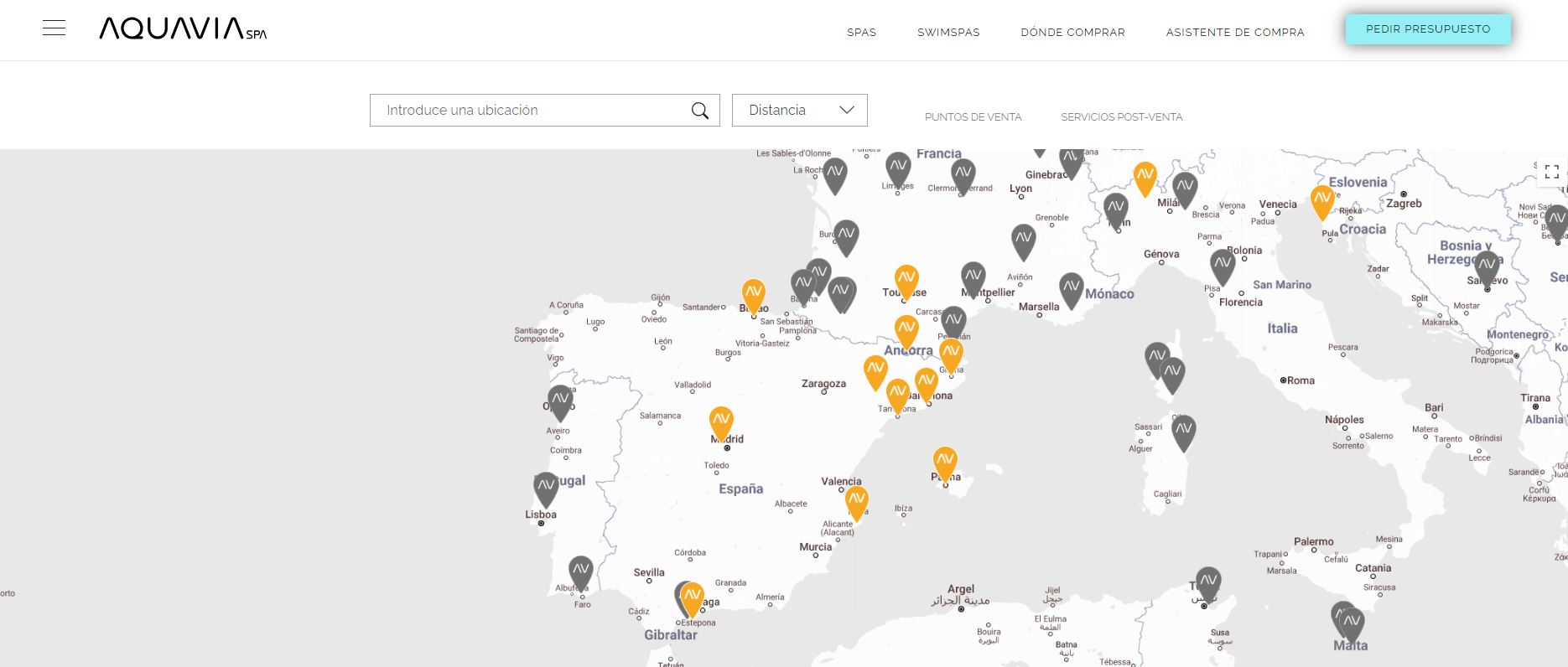This screenshot has height=667, width=1568.
Task: Expand the Distancia dropdown
Action: [799, 110]
